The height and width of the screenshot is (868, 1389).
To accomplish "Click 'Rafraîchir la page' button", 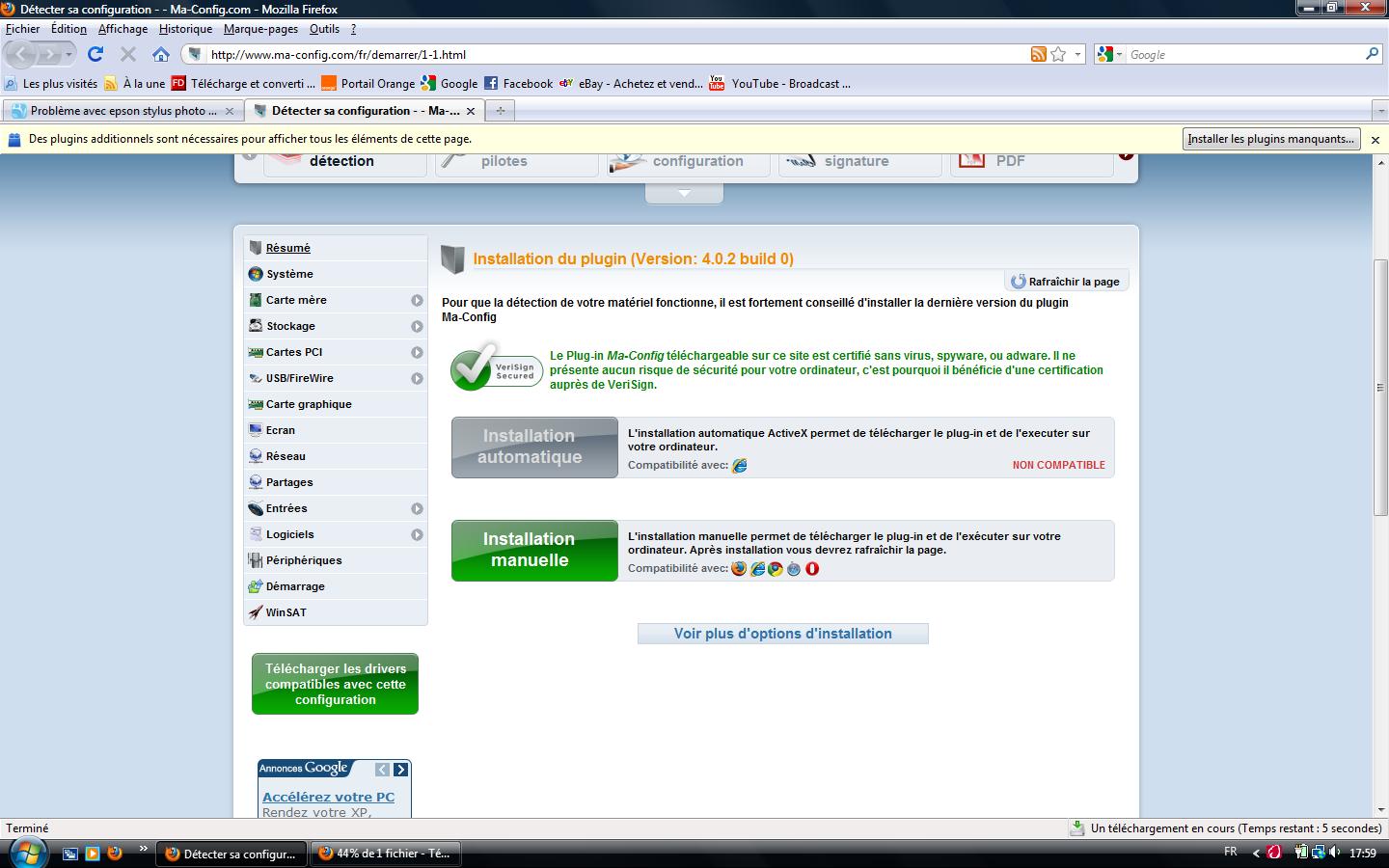I will [1066, 282].
